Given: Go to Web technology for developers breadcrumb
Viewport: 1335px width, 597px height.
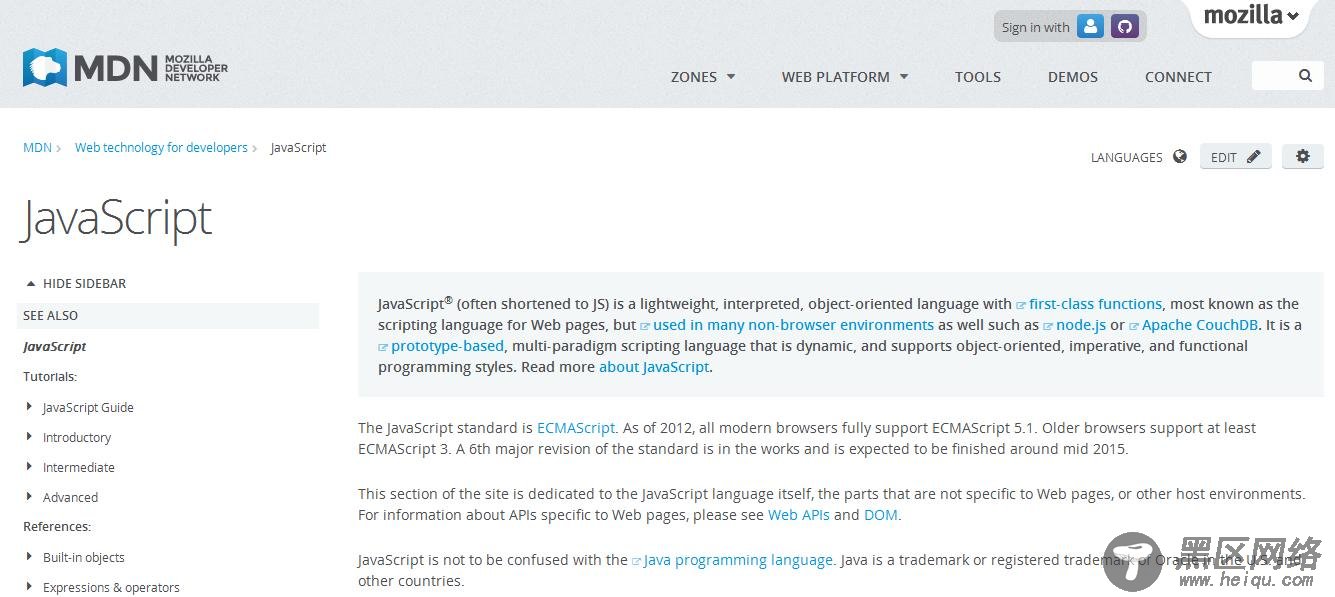Looking at the screenshot, I should 161,147.
